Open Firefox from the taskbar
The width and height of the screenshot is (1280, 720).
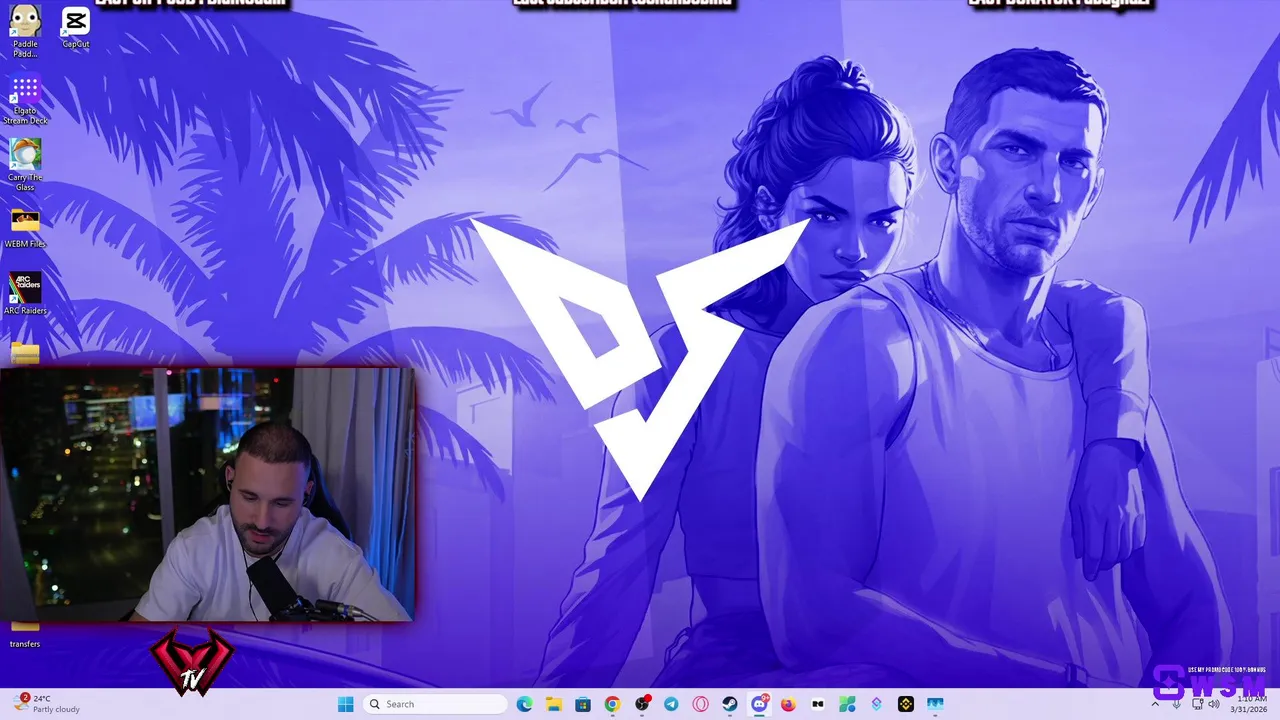point(788,704)
